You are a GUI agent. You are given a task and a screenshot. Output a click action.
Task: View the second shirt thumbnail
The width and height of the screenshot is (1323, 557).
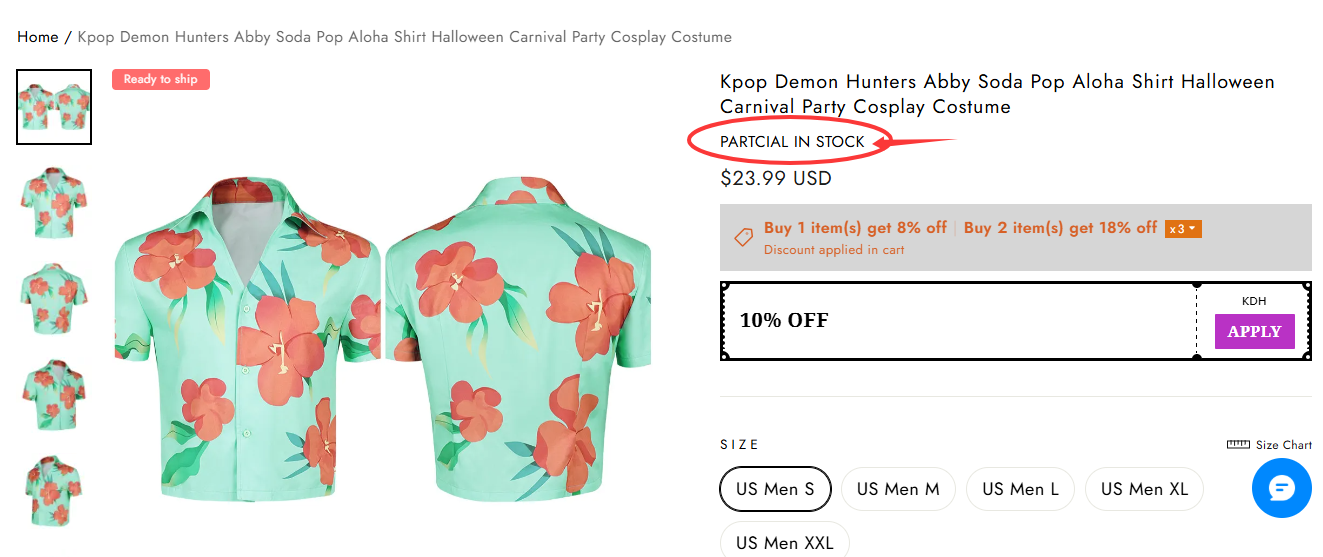pos(54,203)
